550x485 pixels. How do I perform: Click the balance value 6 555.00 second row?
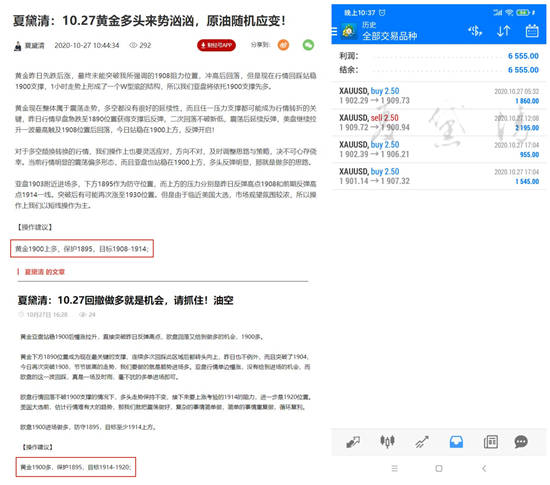[x=523, y=70]
